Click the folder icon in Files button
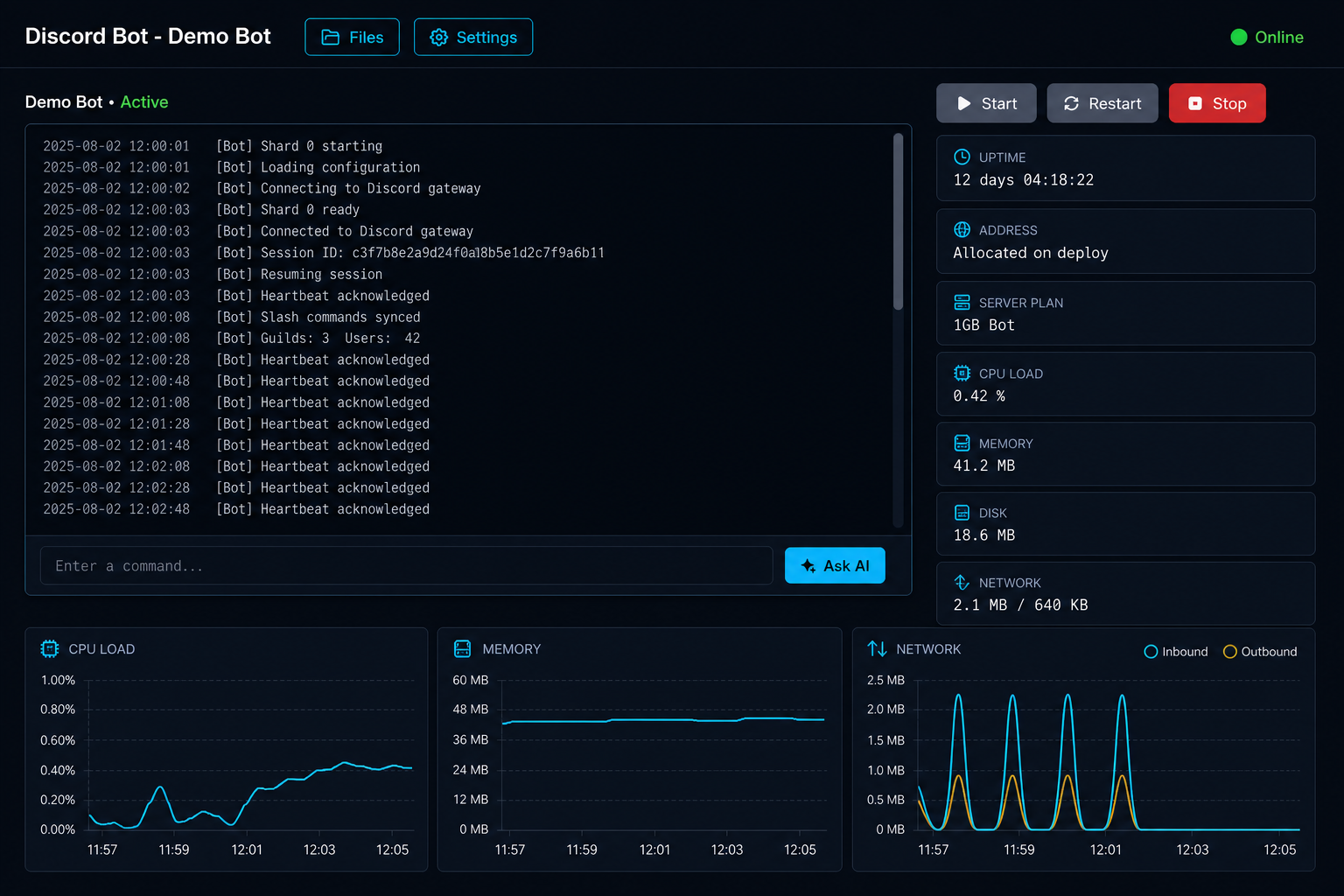This screenshot has height=896, width=1344. click(x=331, y=38)
